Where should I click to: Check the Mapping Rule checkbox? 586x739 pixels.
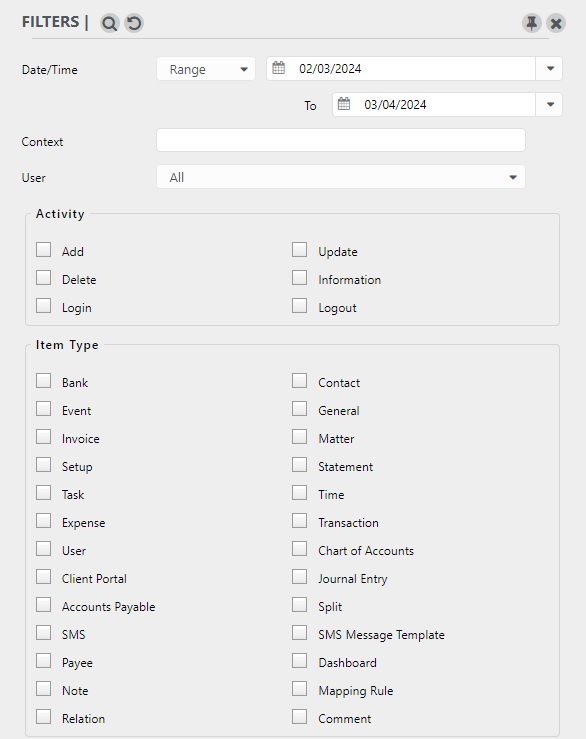299,689
